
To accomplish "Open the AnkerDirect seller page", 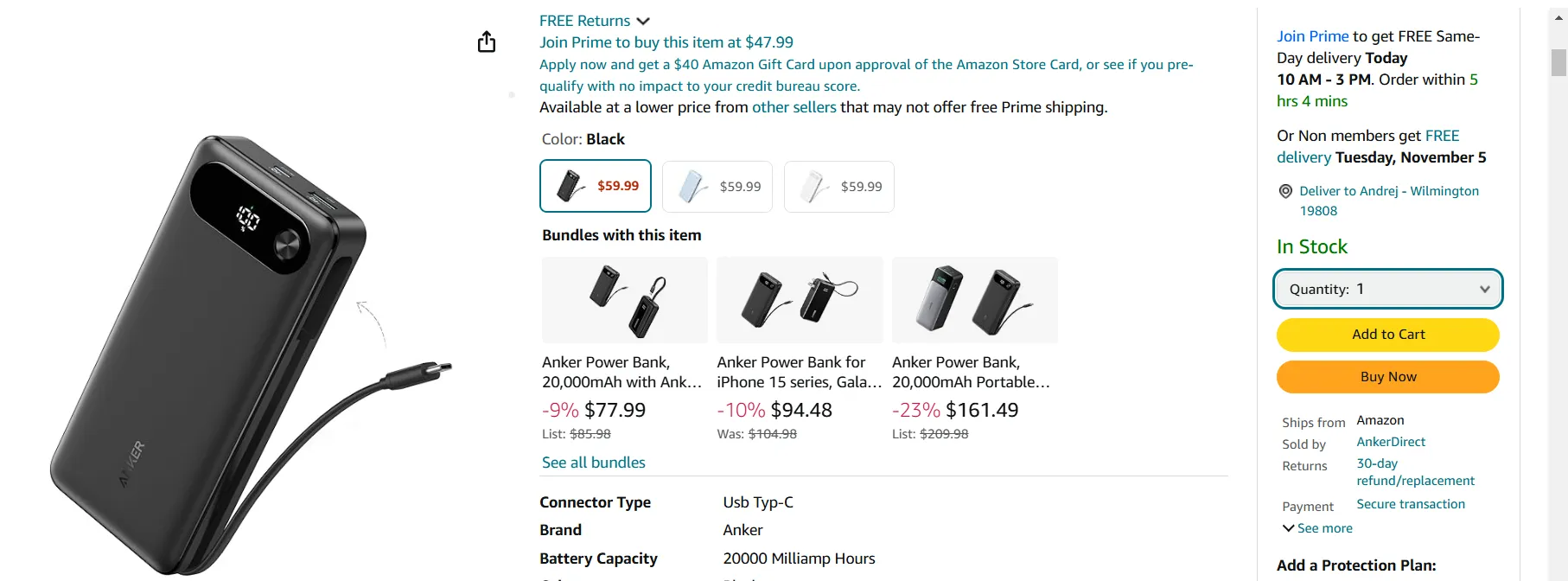I will click(1390, 442).
